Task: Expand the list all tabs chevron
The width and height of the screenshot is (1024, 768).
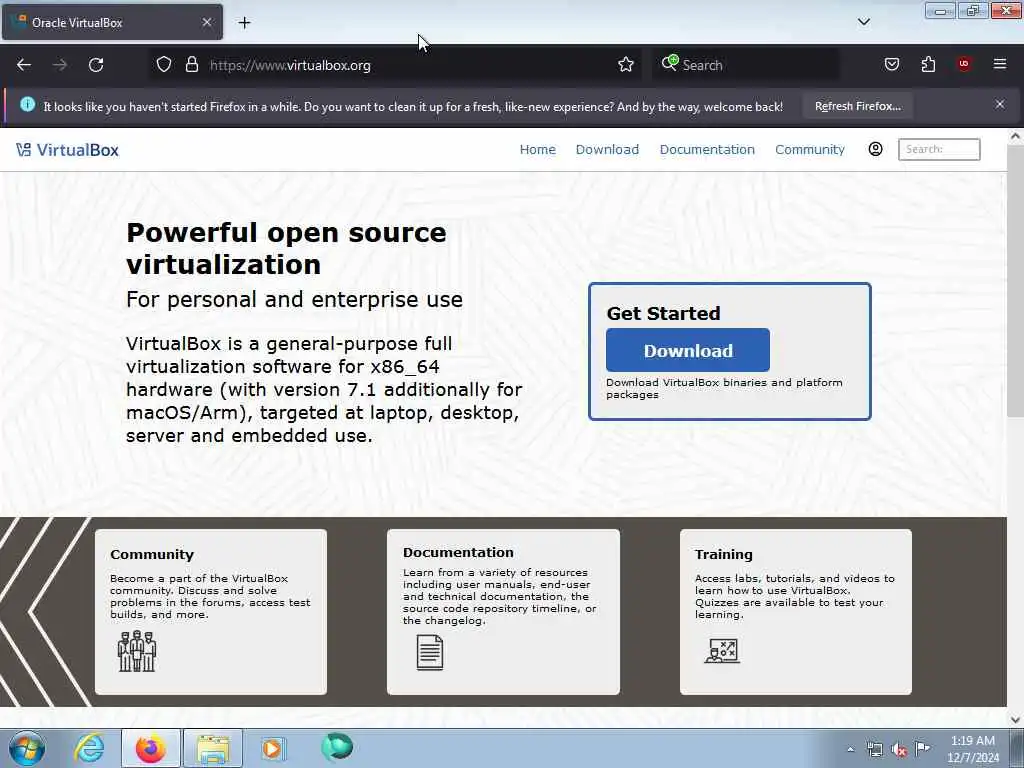Action: (863, 22)
